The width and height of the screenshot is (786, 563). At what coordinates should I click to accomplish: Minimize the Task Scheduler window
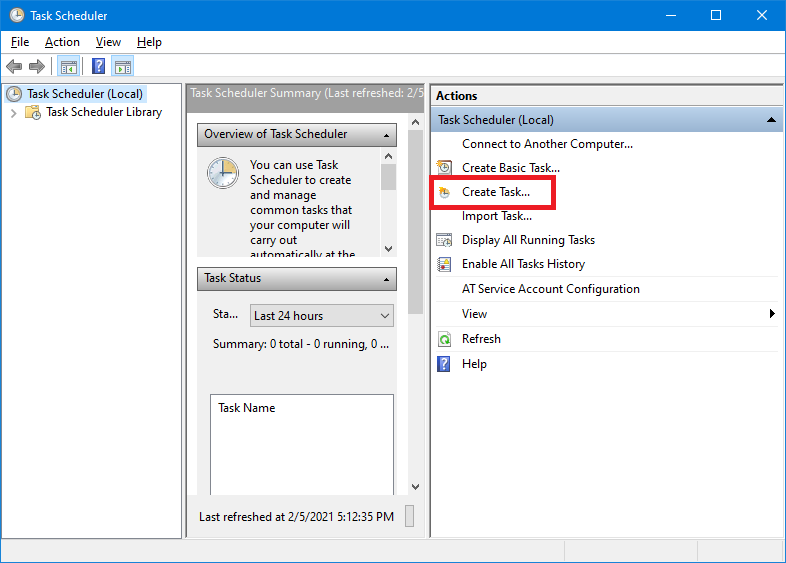pos(671,15)
